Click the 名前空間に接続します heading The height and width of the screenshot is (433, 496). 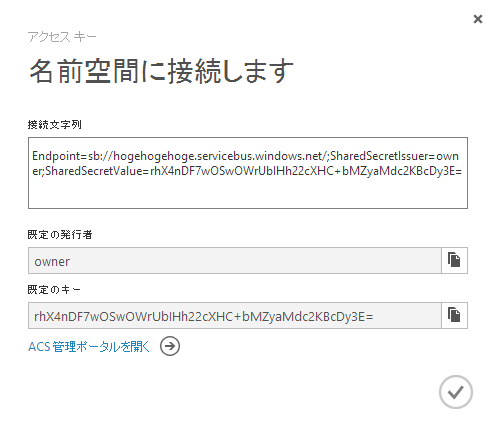coord(161,71)
